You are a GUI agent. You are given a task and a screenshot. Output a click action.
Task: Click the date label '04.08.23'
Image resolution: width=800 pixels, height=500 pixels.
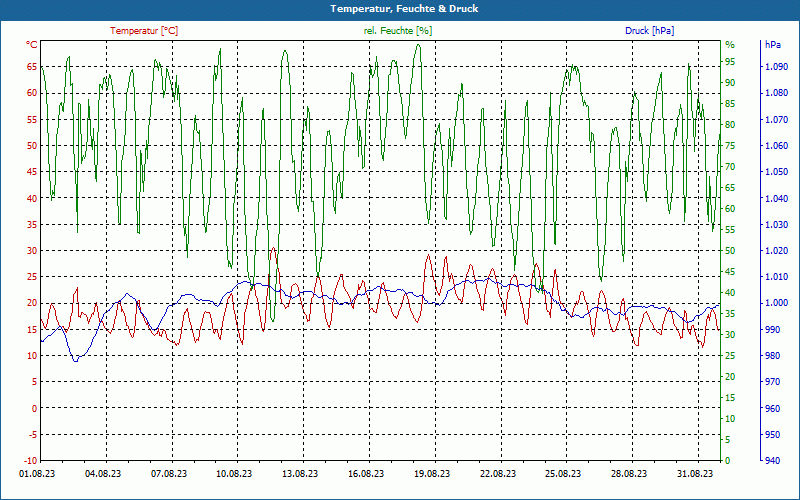pyautogui.click(x=103, y=473)
